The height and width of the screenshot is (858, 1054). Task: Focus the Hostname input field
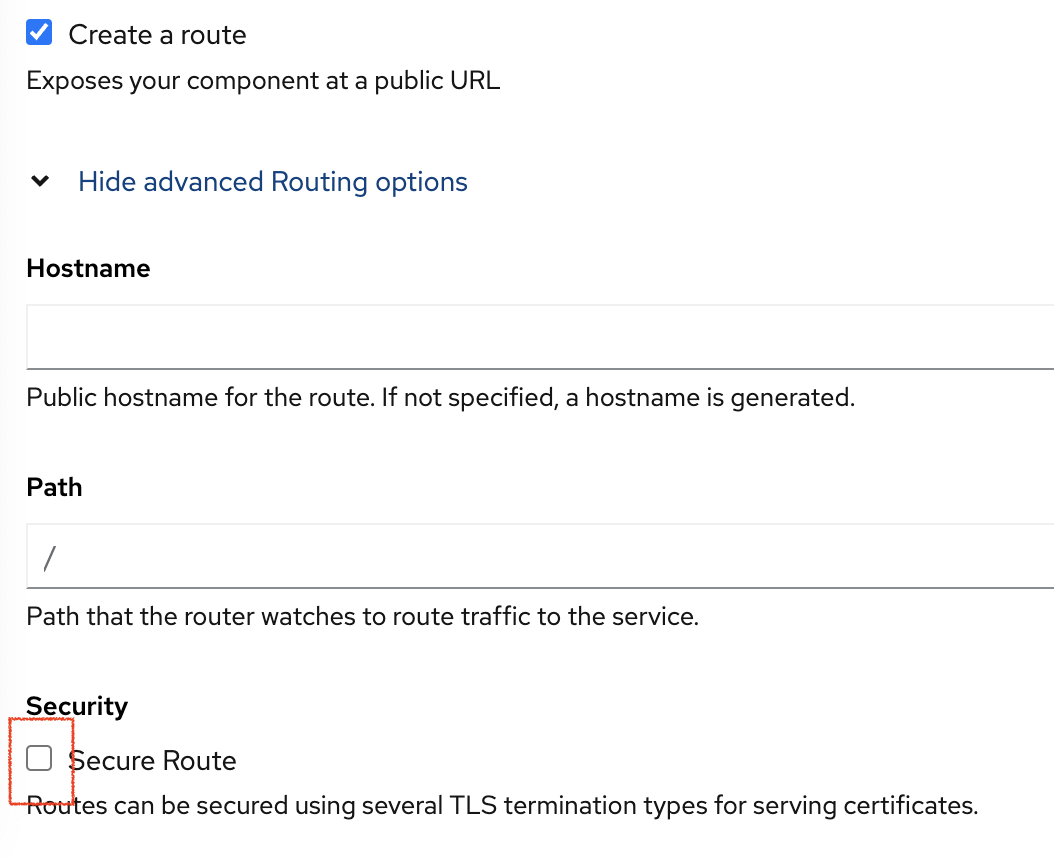(540, 337)
